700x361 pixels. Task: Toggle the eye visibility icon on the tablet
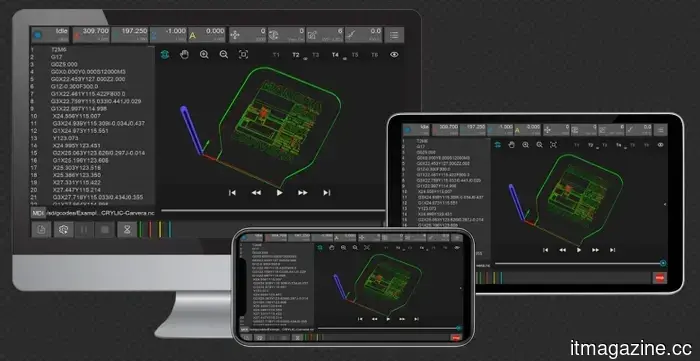coord(660,145)
